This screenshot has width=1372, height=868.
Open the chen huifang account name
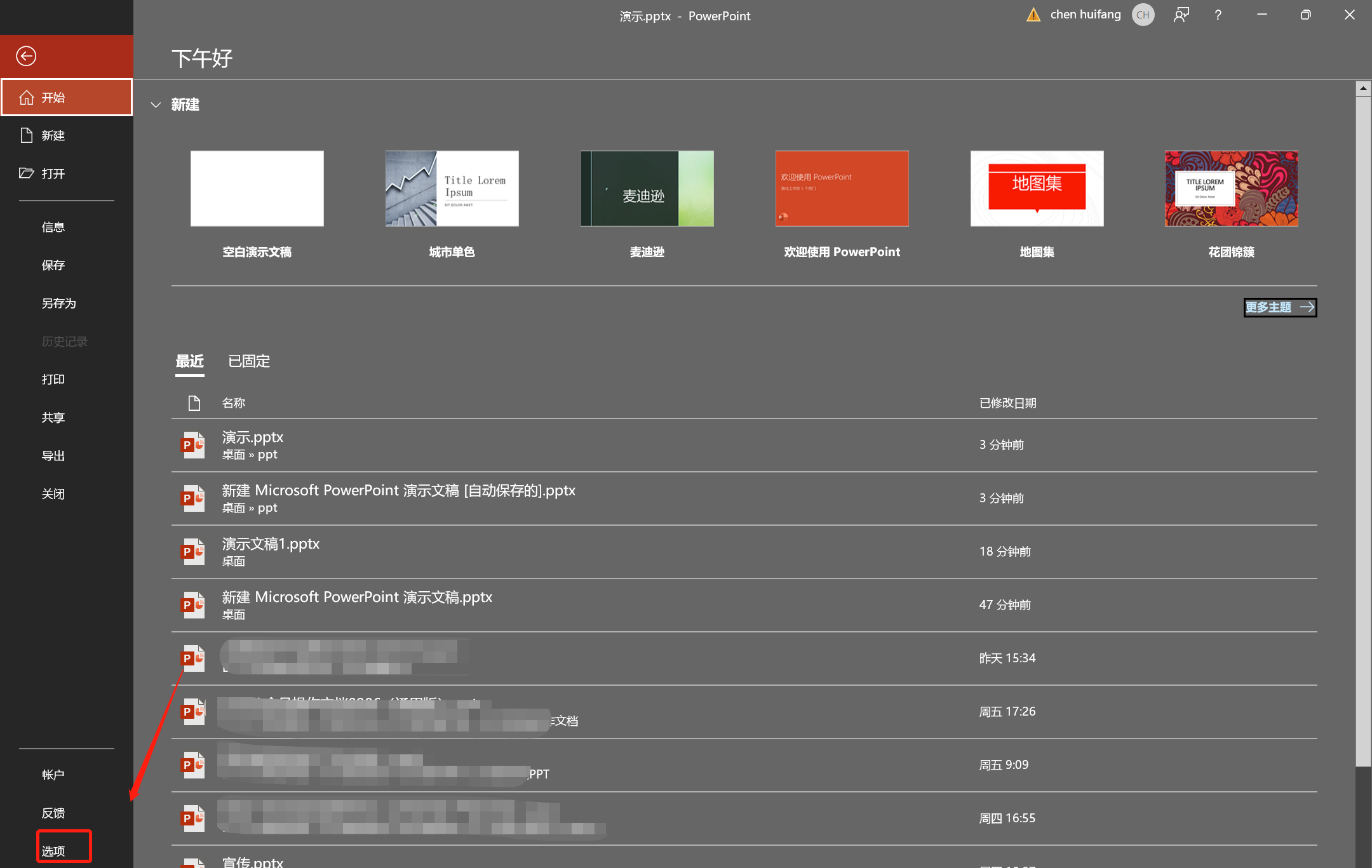1086,15
